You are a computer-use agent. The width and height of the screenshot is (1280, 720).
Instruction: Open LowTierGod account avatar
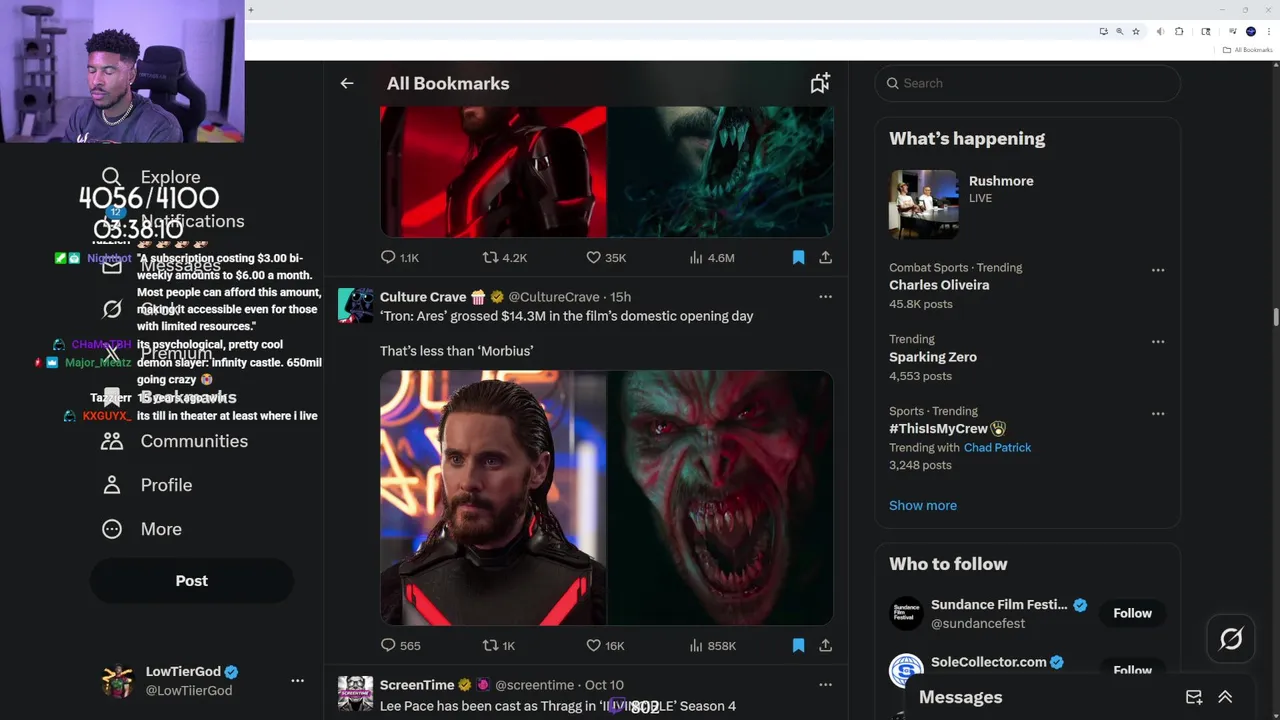[x=118, y=681]
